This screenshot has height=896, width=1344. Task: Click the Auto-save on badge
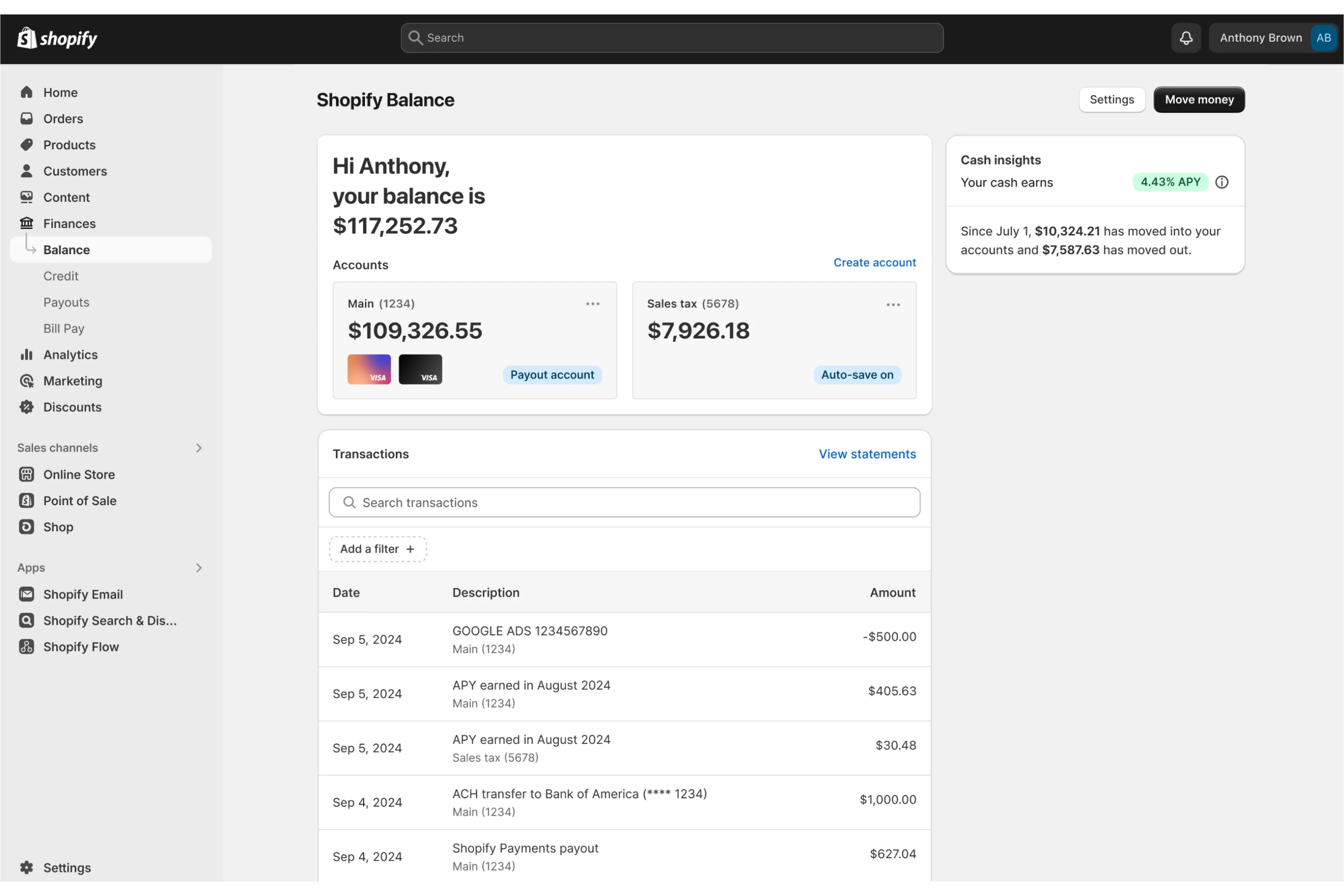pos(857,375)
